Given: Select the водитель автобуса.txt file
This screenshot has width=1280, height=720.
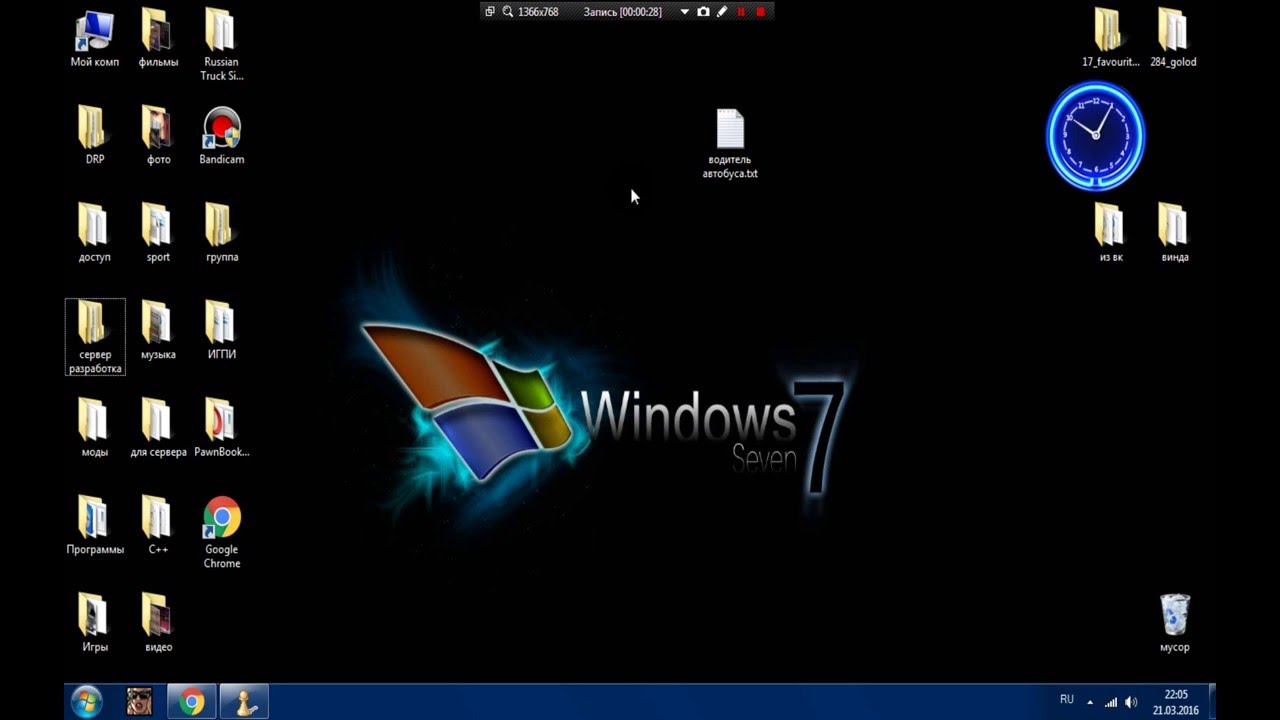Looking at the screenshot, I should (730, 144).
